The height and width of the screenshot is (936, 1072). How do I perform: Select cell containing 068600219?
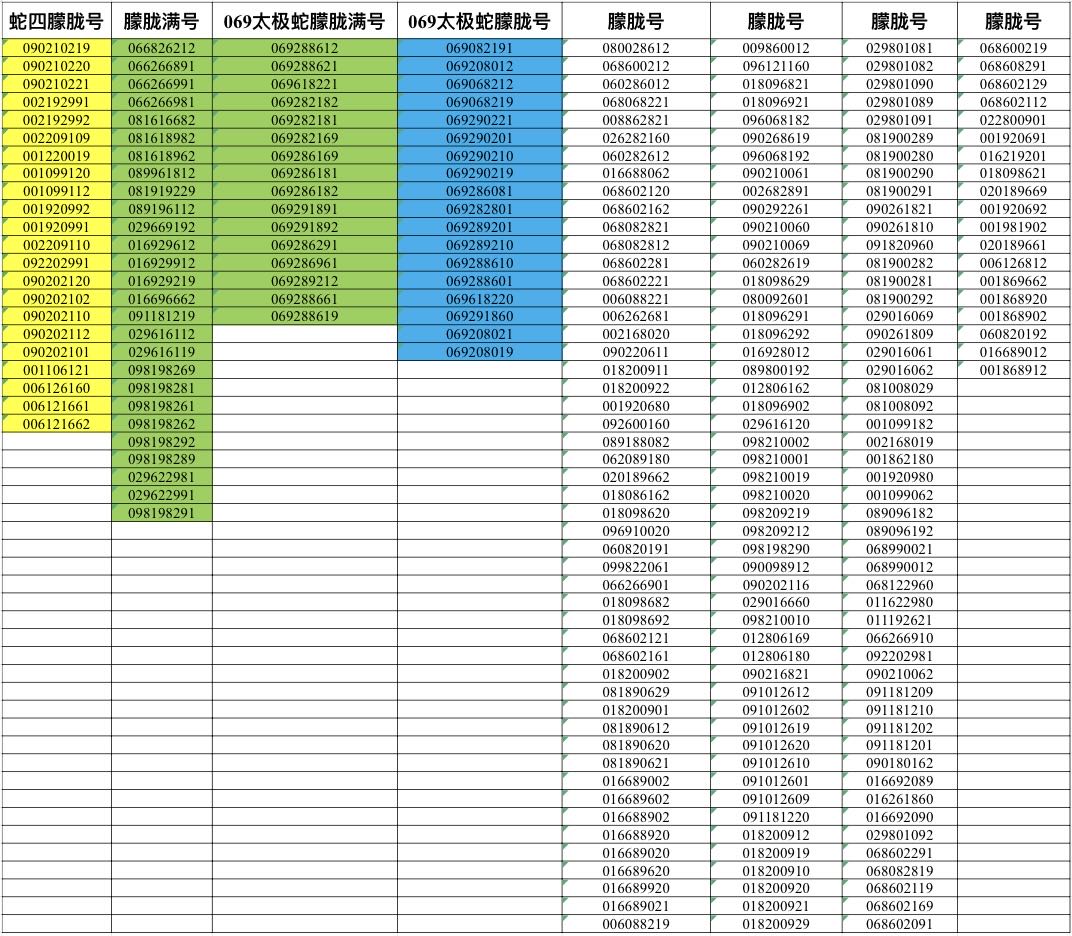pos(1013,48)
